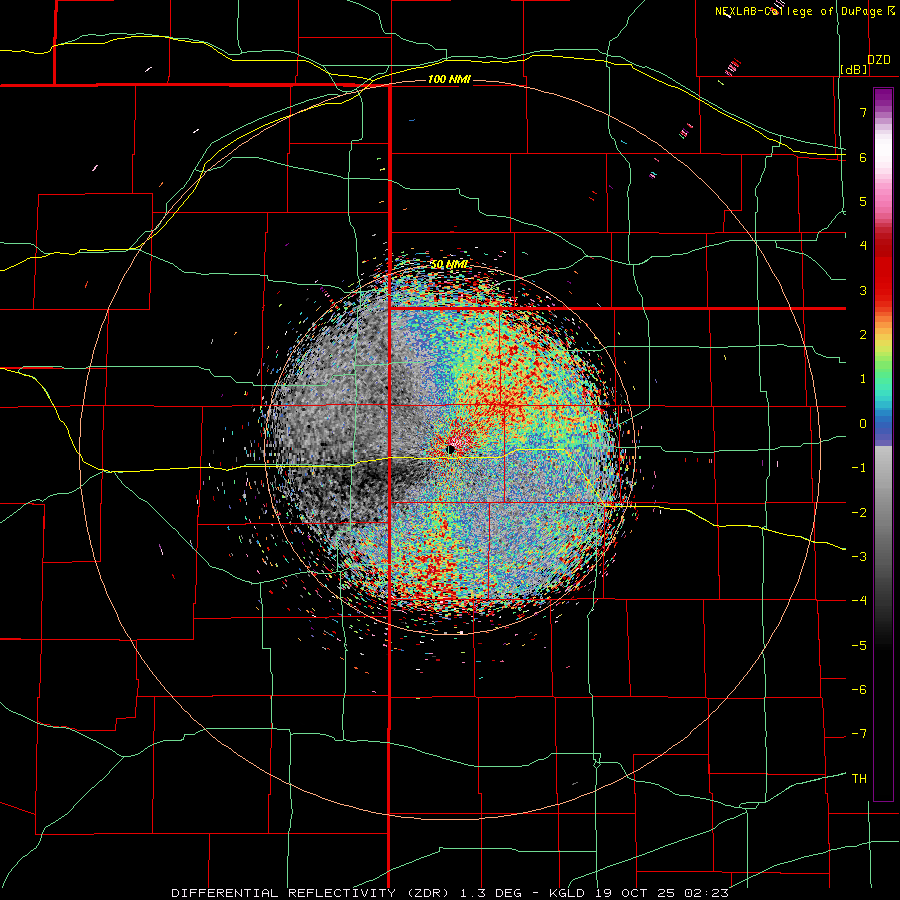Click the -5 value on color scale
Image resolution: width=900 pixels, height=900 pixels.
click(x=859, y=646)
